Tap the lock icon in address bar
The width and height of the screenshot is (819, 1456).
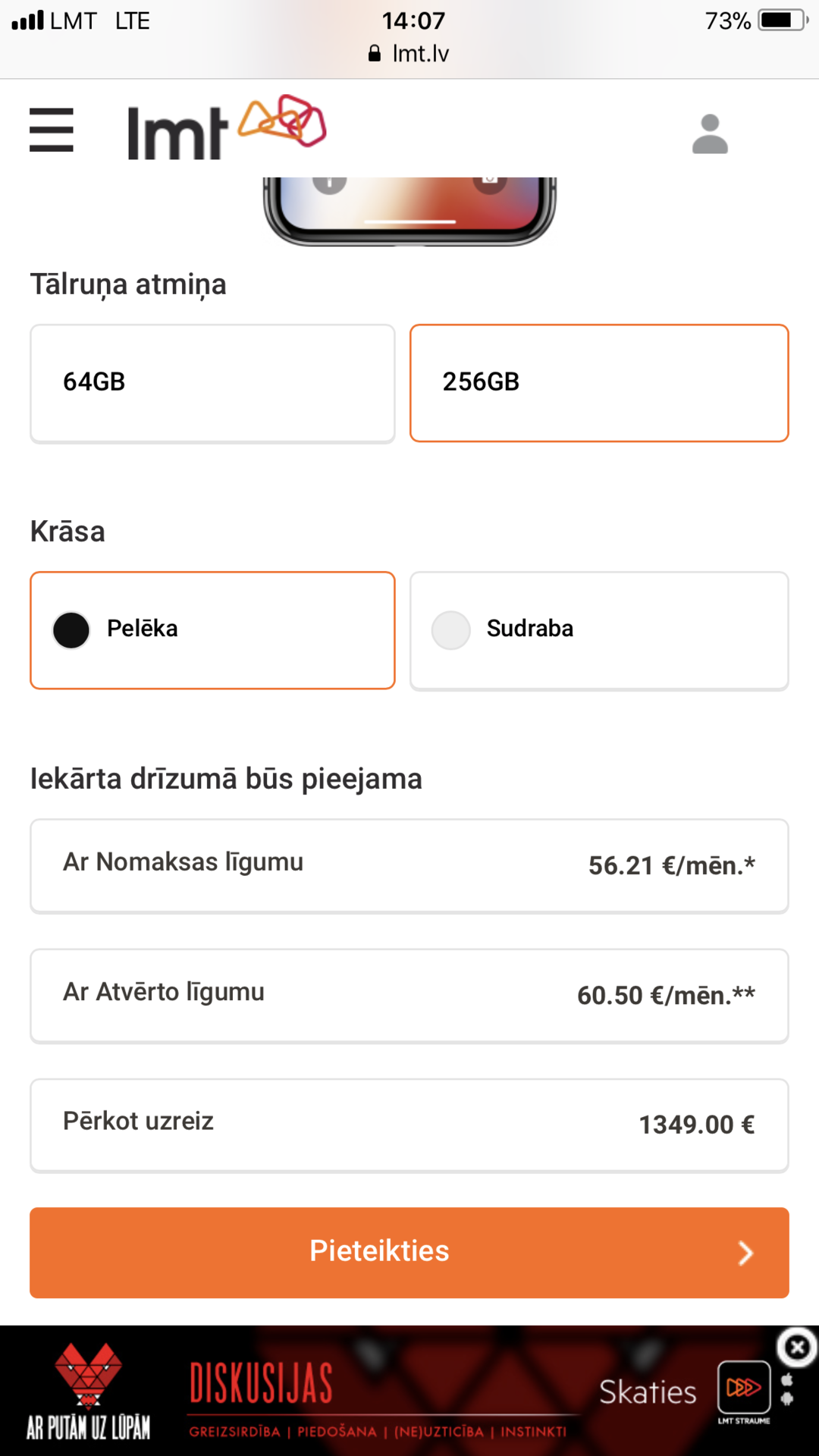tap(374, 53)
